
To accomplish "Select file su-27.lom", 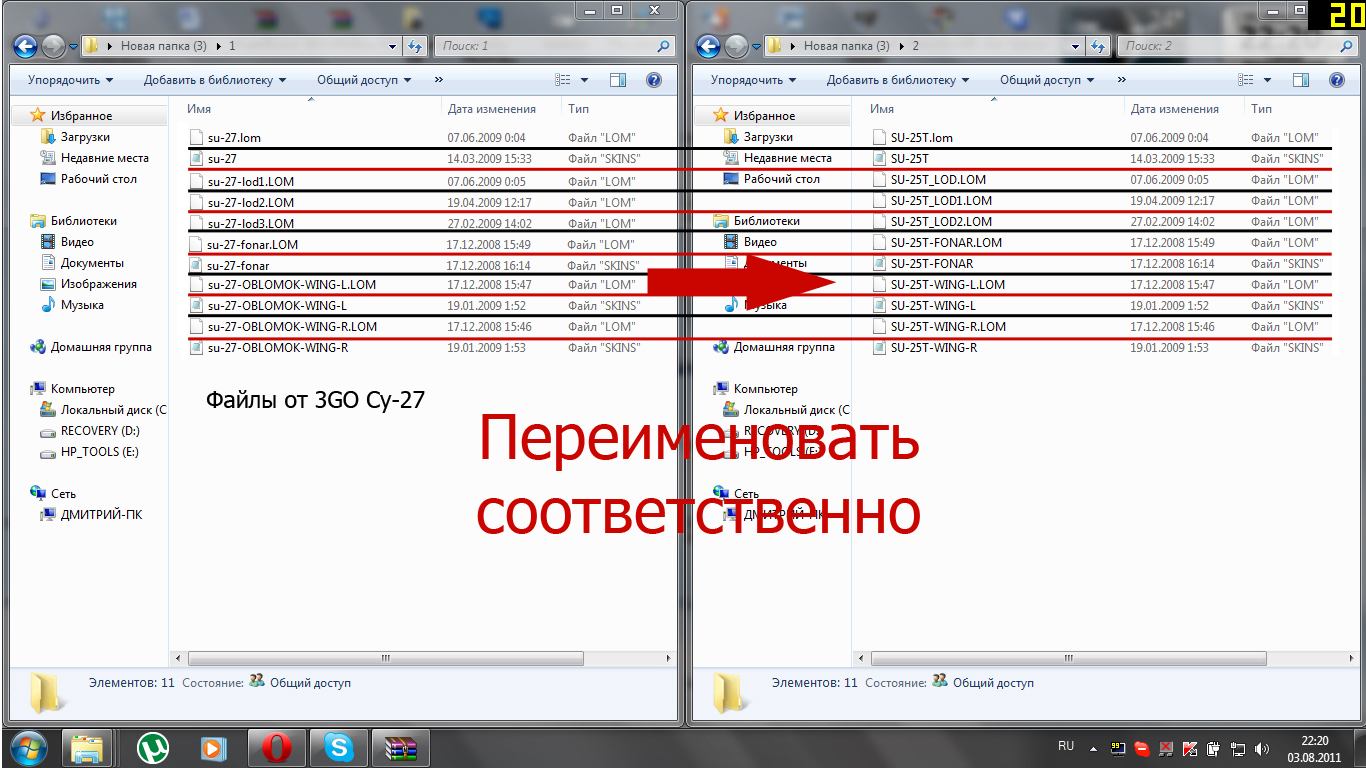I will (234, 137).
